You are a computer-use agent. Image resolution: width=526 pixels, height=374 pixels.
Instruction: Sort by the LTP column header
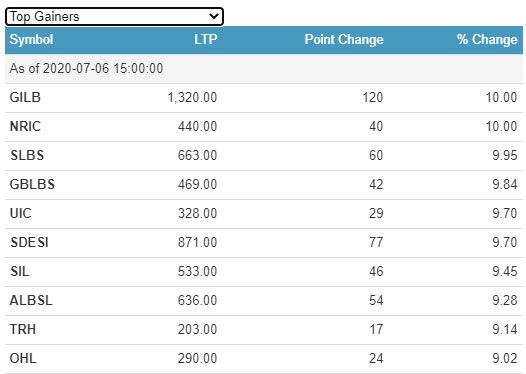point(206,40)
